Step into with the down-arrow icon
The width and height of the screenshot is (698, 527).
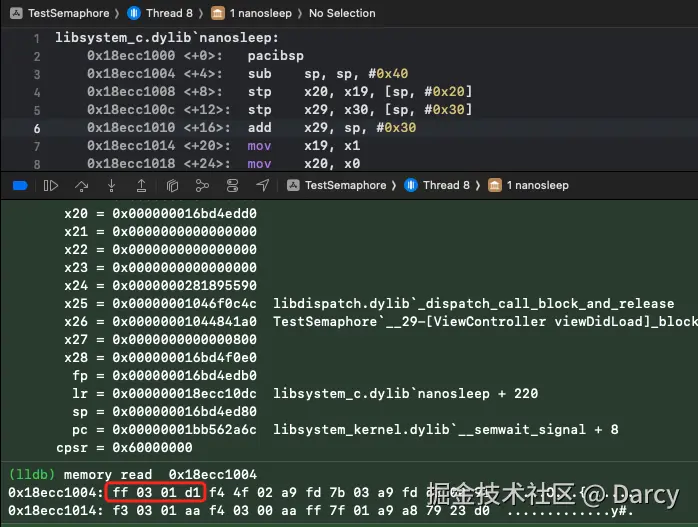tap(111, 186)
